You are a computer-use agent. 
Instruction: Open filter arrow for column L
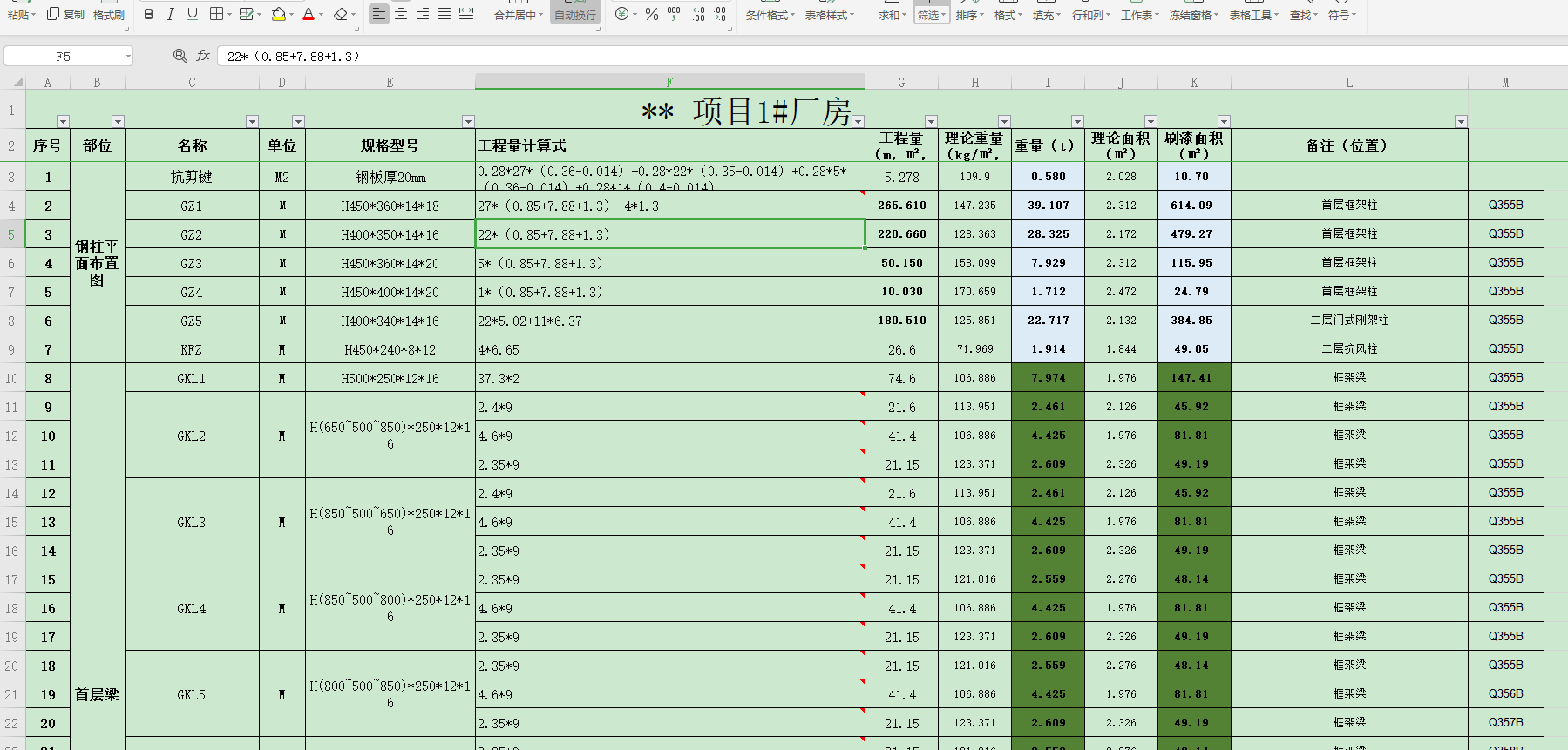(x=1461, y=121)
